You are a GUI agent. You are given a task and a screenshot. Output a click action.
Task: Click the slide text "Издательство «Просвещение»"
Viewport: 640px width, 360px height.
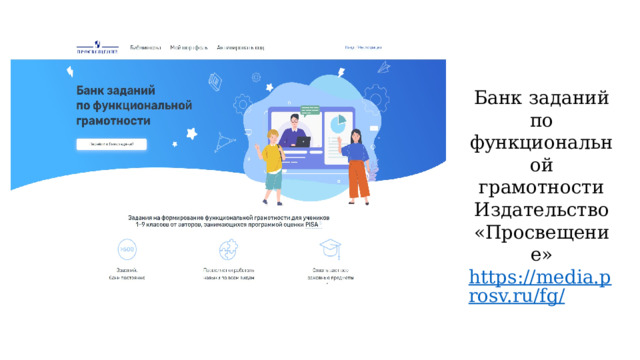point(541,232)
